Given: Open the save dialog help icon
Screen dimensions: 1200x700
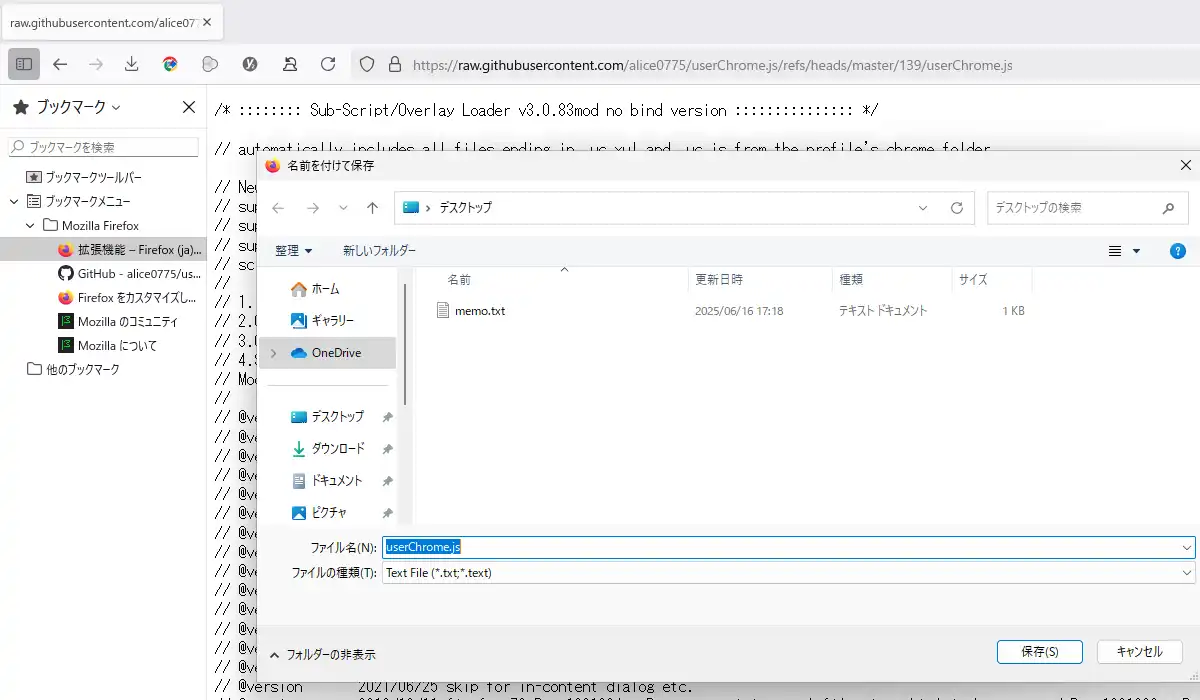Looking at the screenshot, I should pyautogui.click(x=1178, y=251).
